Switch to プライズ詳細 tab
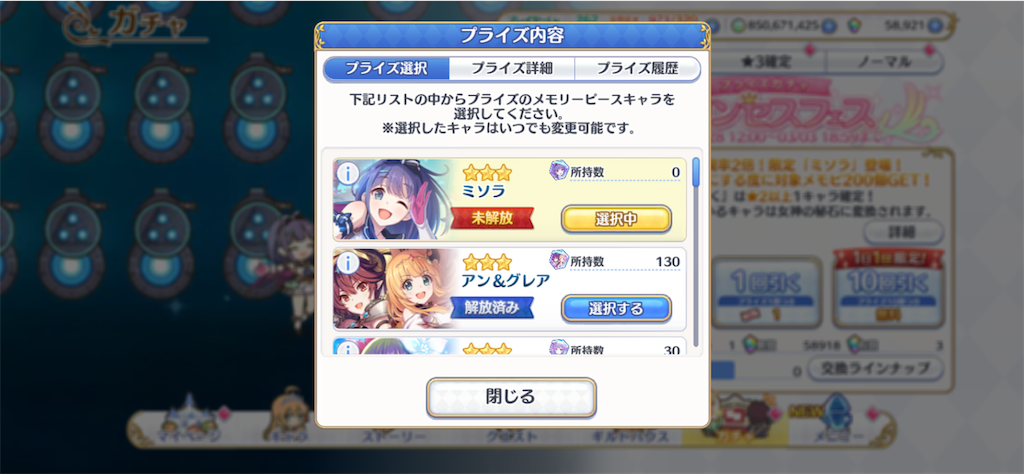The width and height of the screenshot is (1024, 474). coord(511,69)
